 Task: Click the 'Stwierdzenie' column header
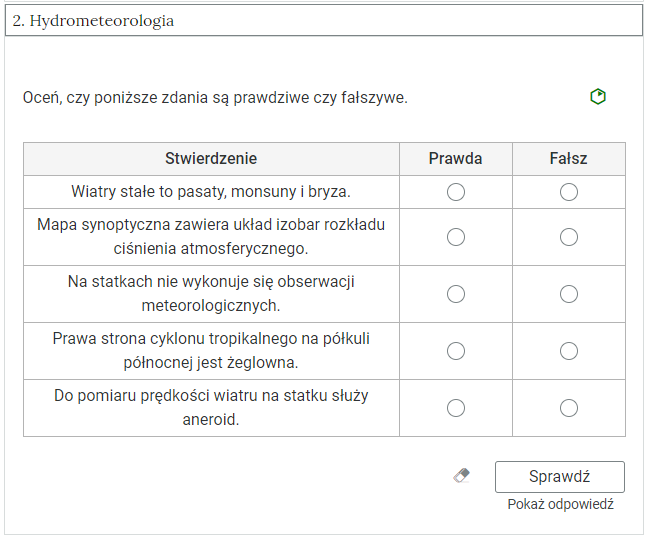211,159
